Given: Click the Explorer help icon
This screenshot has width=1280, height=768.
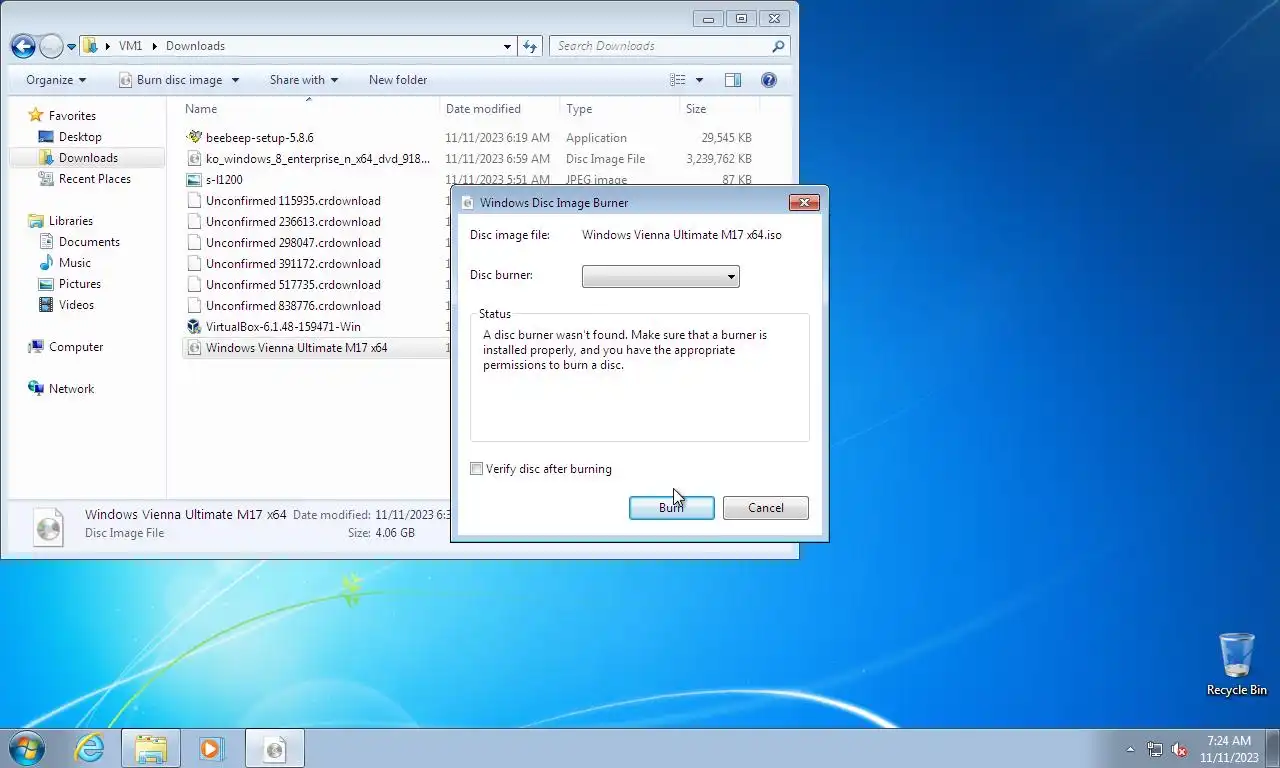Looking at the screenshot, I should coord(769,80).
